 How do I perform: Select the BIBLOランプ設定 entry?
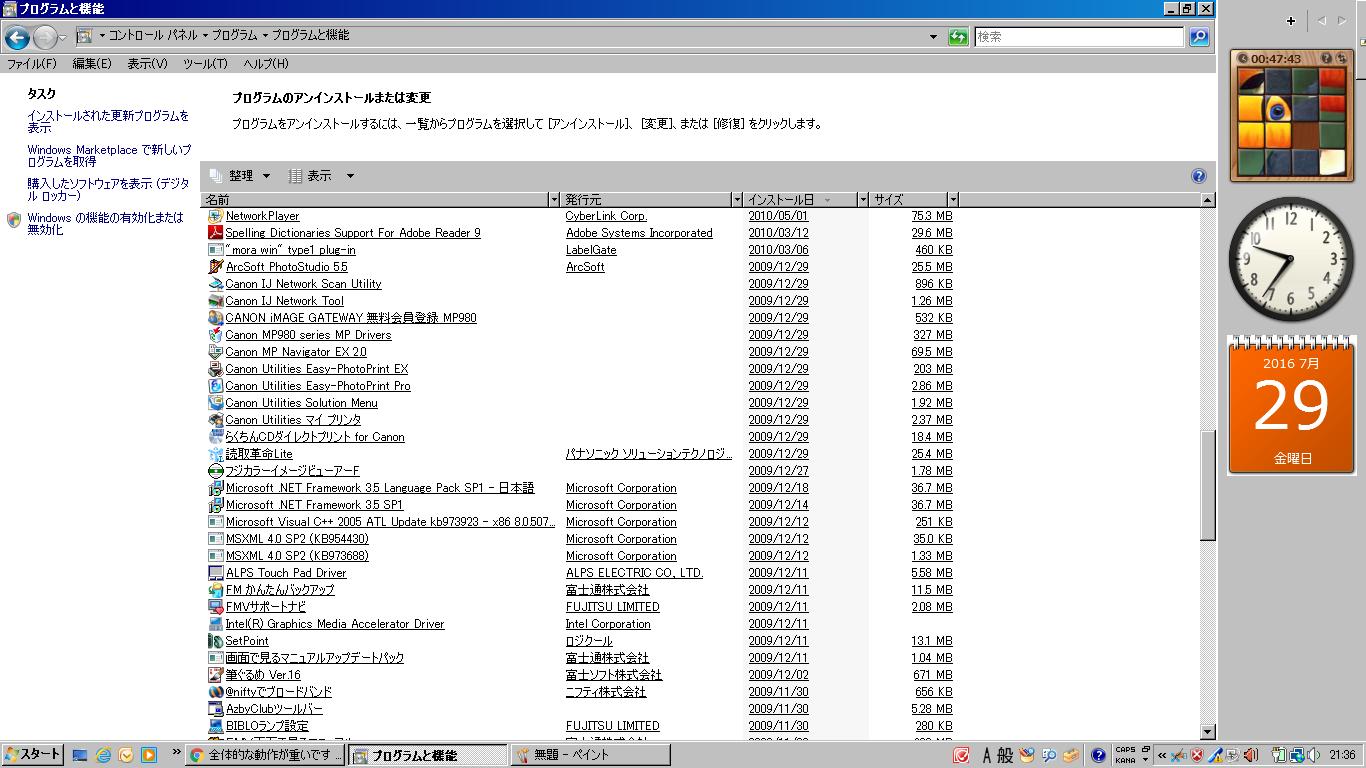[267, 726]
